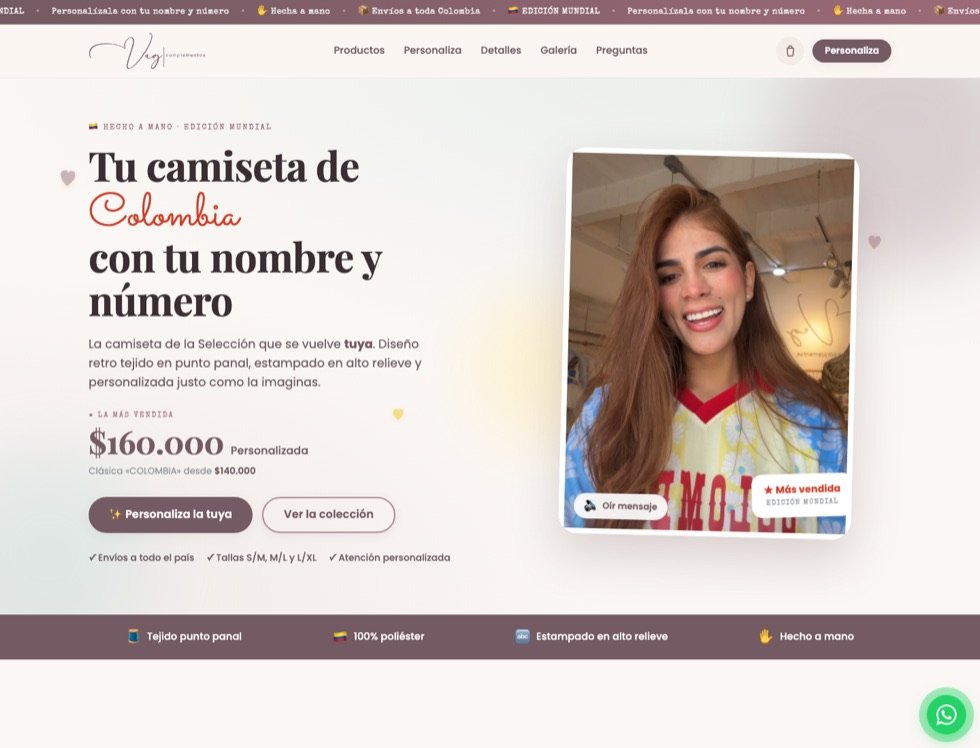Click the speaker icon in Oír mensaje

[x=589, y=506]
